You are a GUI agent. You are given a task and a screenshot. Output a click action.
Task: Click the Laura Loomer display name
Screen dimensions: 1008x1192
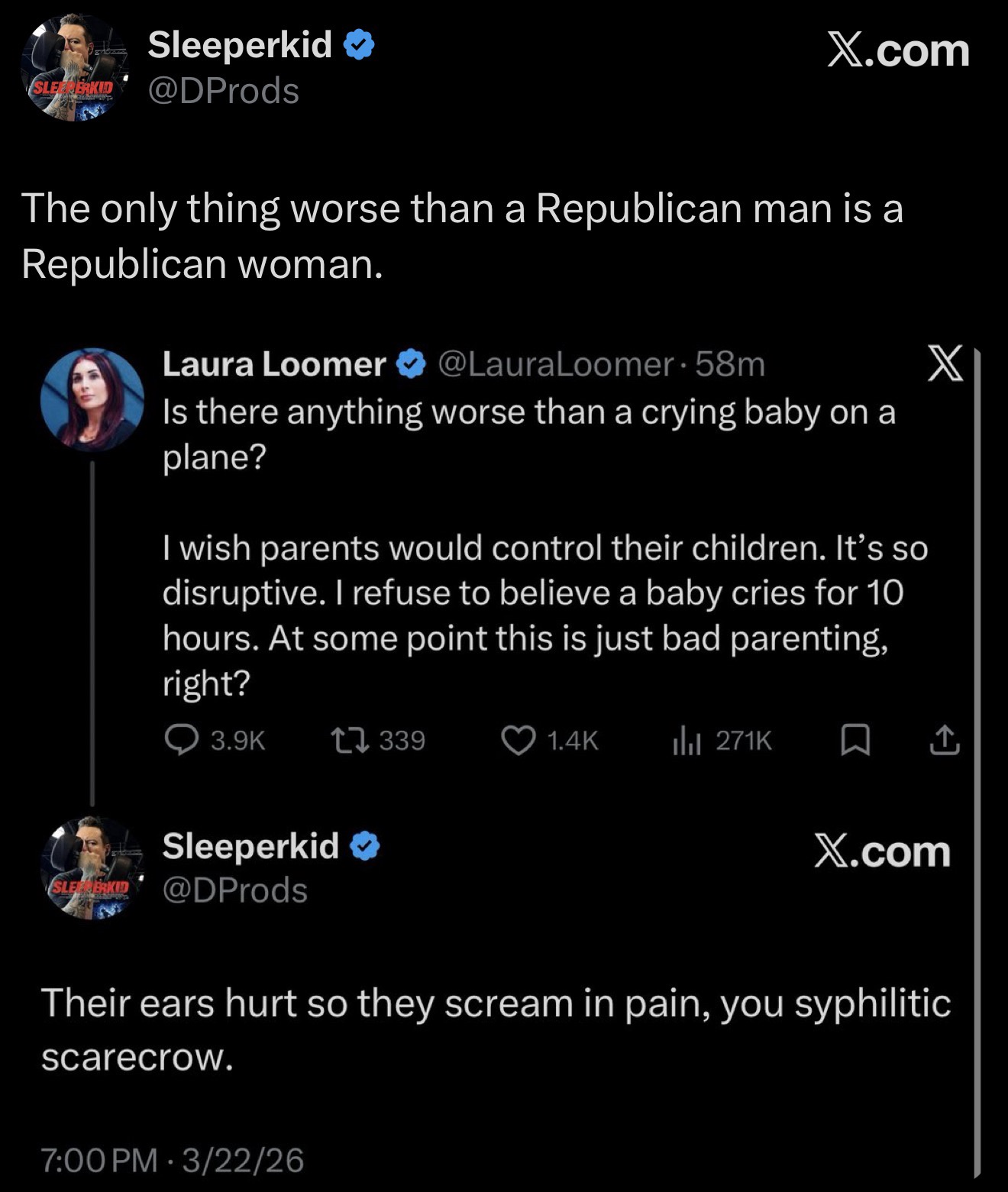(274, 364)
